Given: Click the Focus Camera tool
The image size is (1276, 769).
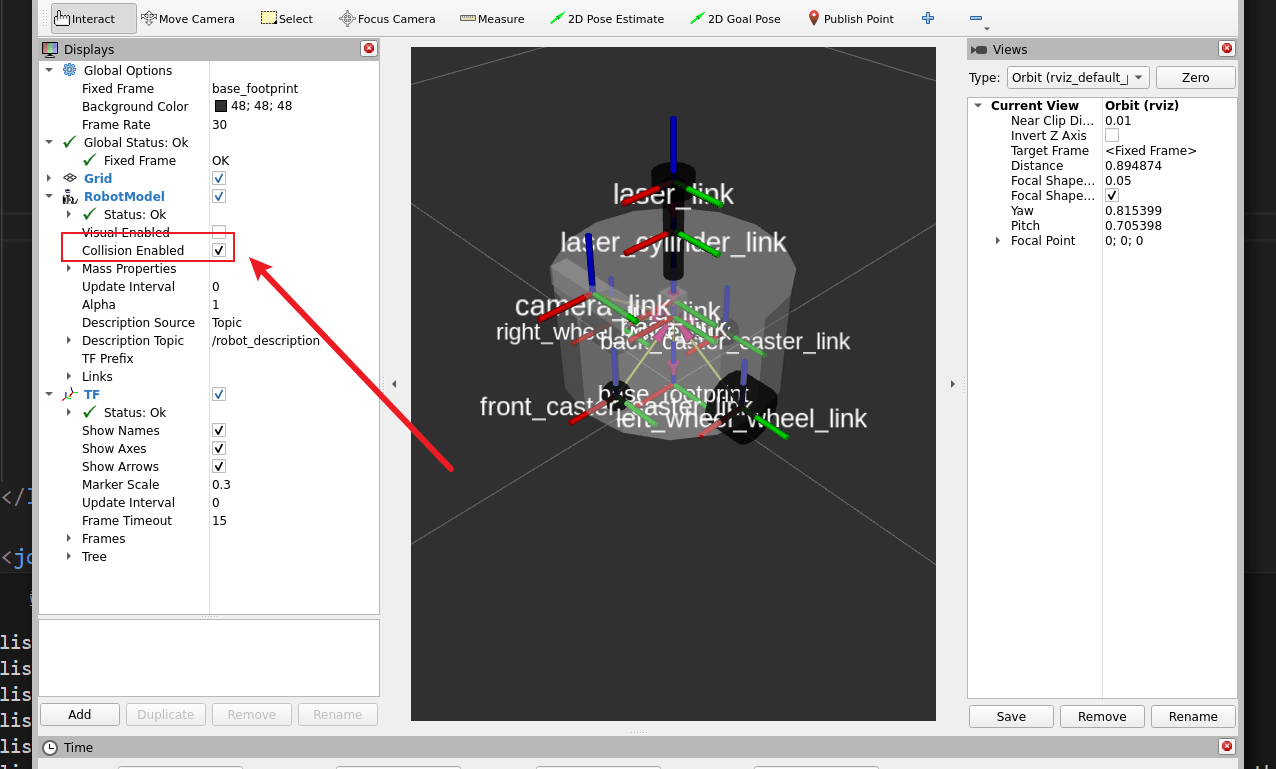Looking at the screenshot, I should pyautogui.click(x=387, y=18).
